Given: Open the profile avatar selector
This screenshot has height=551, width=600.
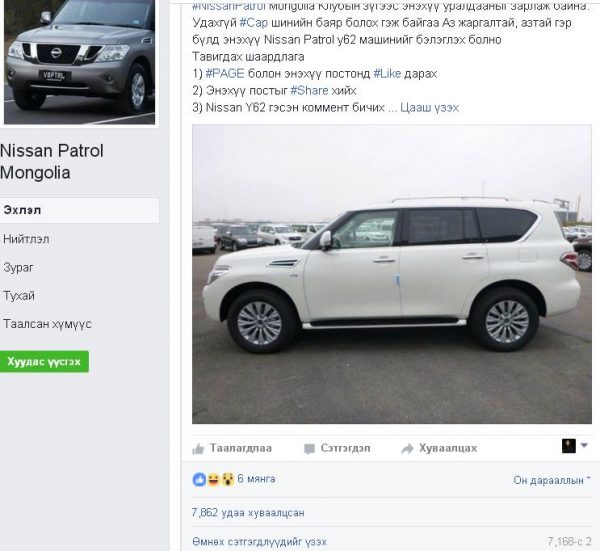Looking at the screenshot, I should point(569,446).
